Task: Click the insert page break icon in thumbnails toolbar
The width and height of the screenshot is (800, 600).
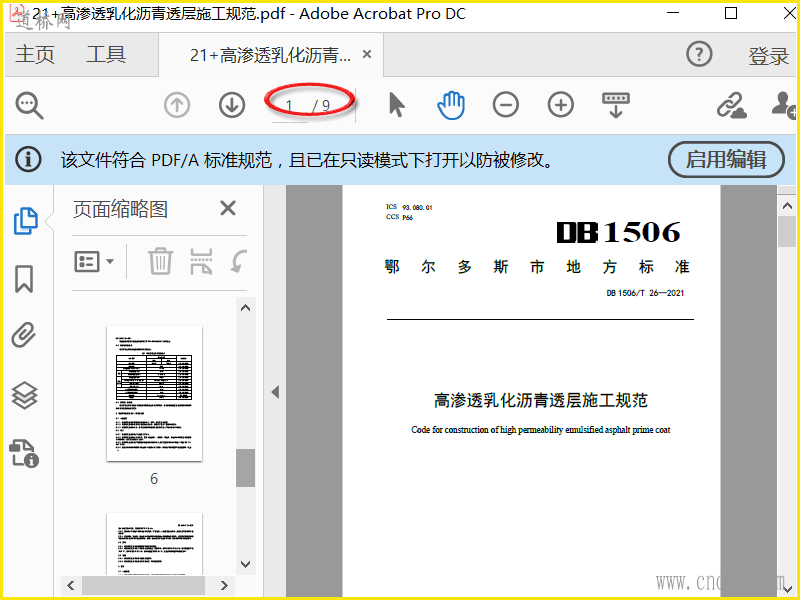Action: click(x=201, y=261)
